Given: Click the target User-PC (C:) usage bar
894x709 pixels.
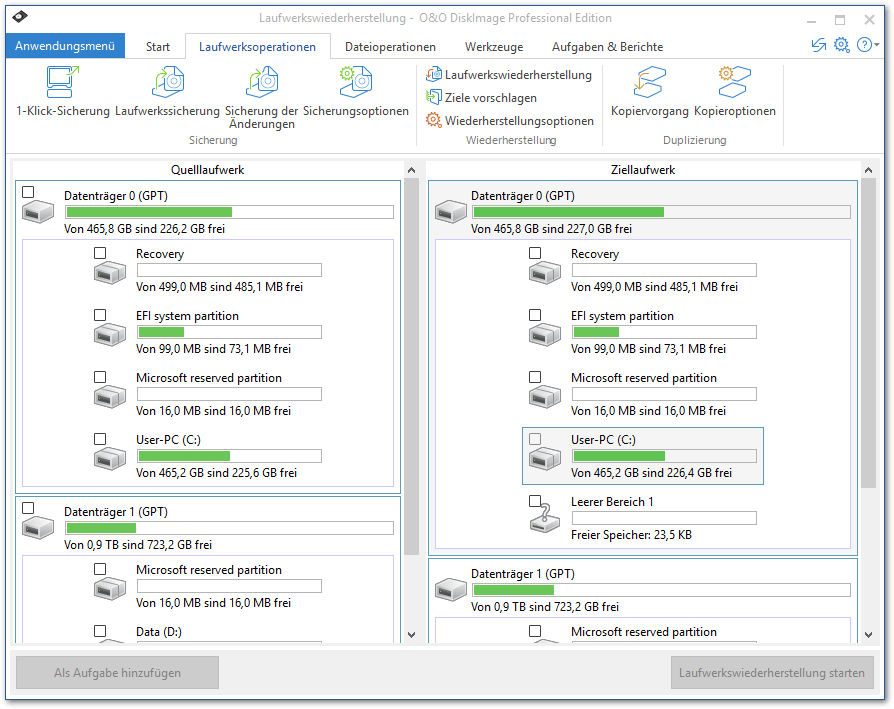Looking at the screenshot, I should 663,456.
